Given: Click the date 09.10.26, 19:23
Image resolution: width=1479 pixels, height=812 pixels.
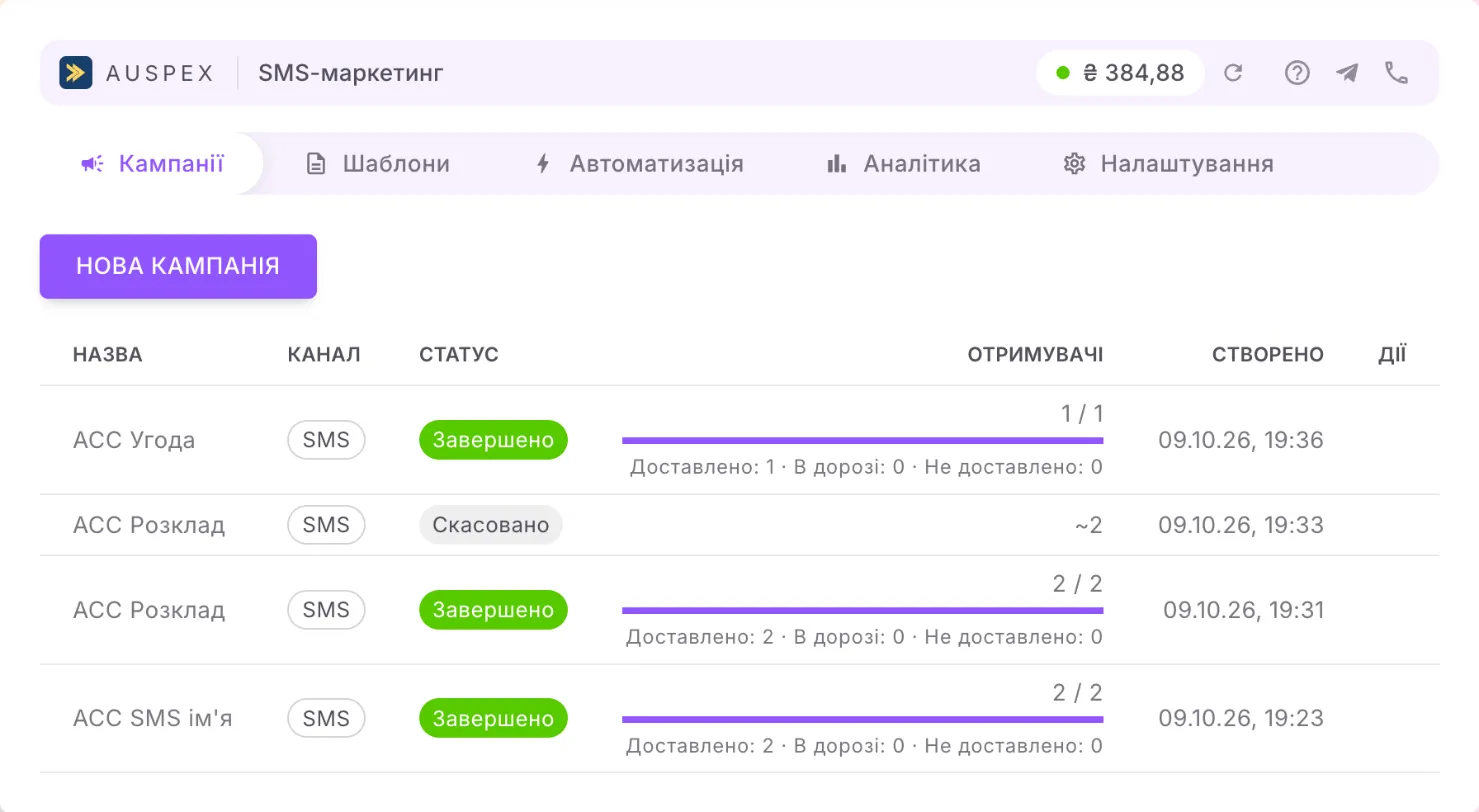Looking at the screenshot, I should point(1241,718).
